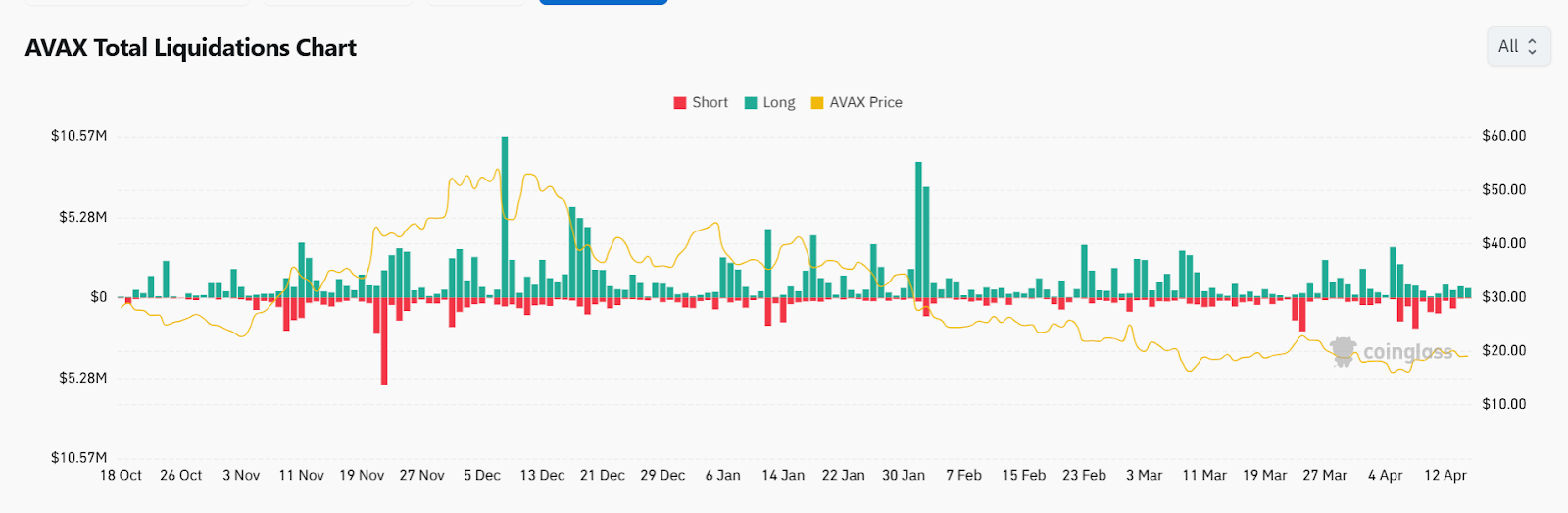Screen dimensions: 1568x513
Task: Click the 6 Jan date label
Action: pos(723,475)
